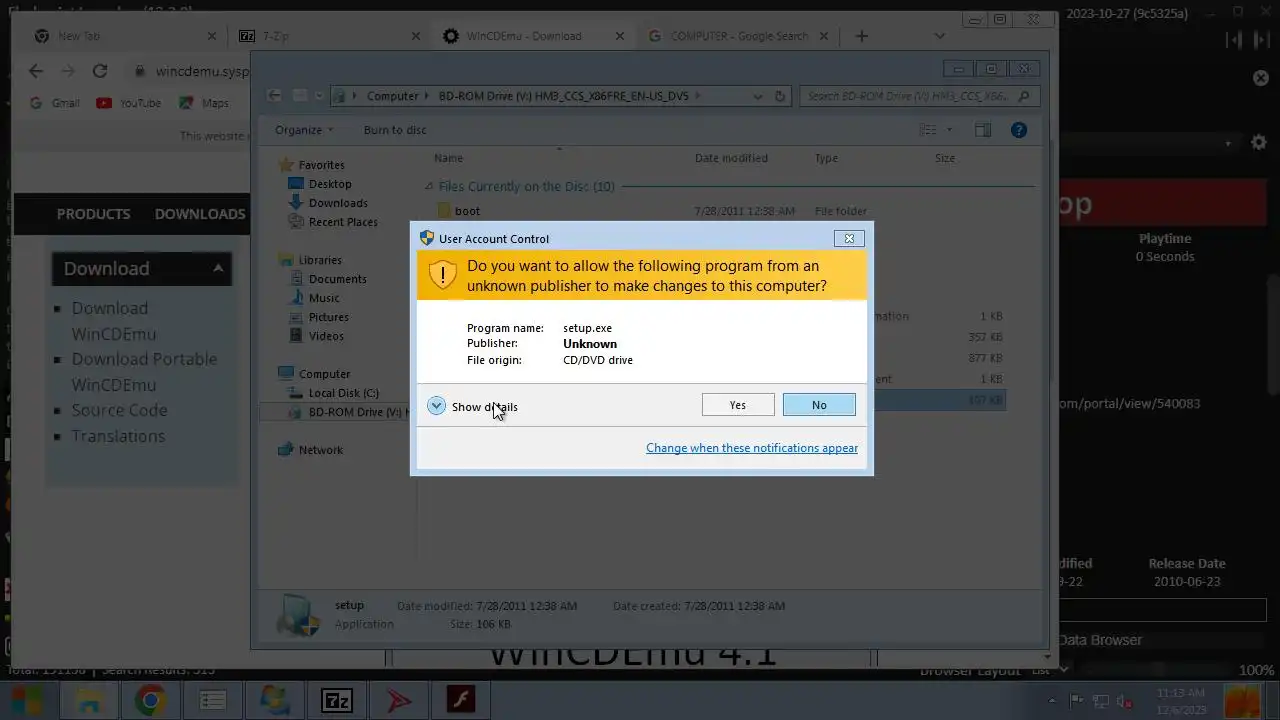Expand Show details in UAC dialog
The image size is (1280, 720).
point(473,406)
